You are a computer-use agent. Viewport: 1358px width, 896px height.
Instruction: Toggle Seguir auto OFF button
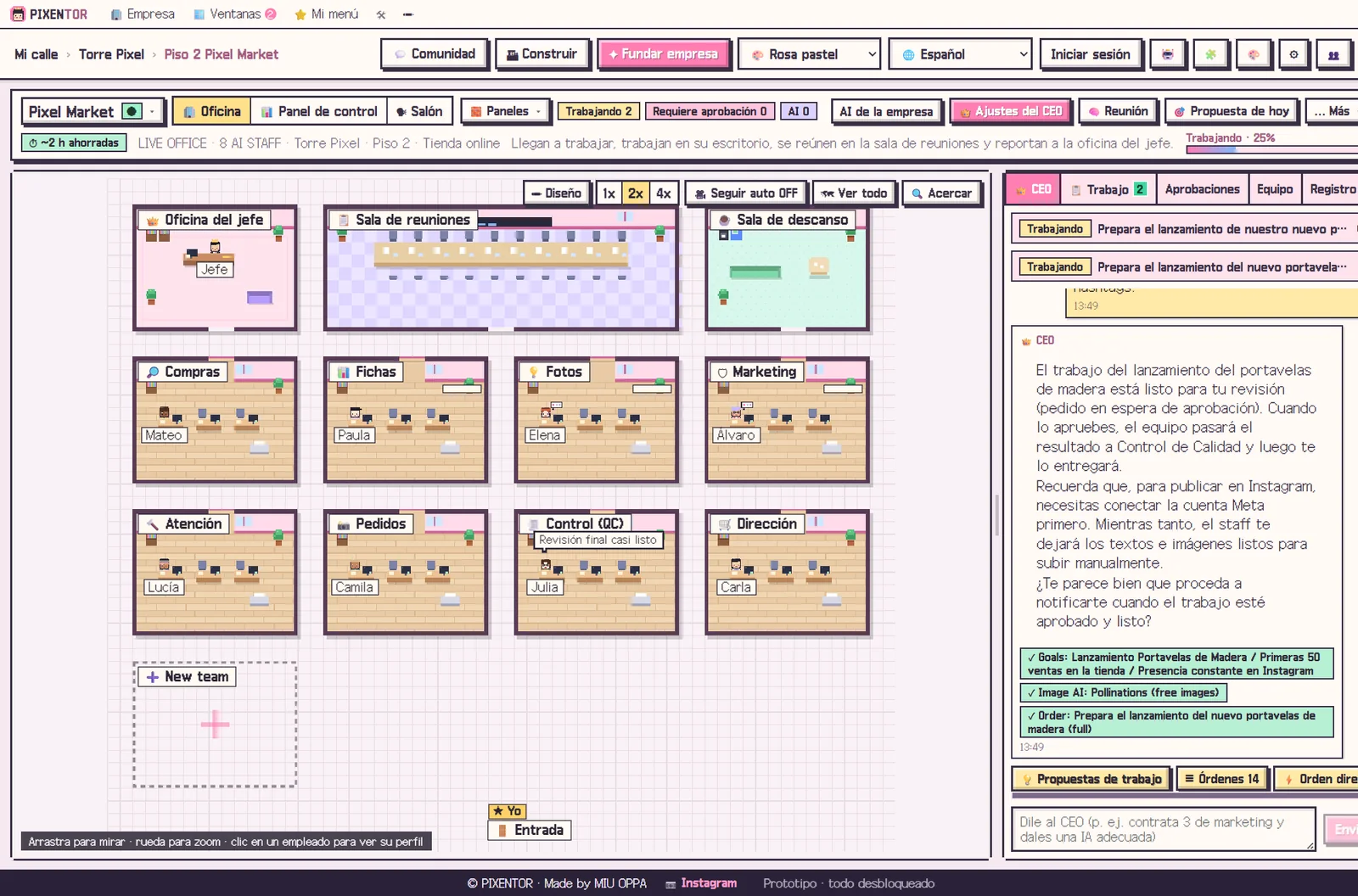746,193
